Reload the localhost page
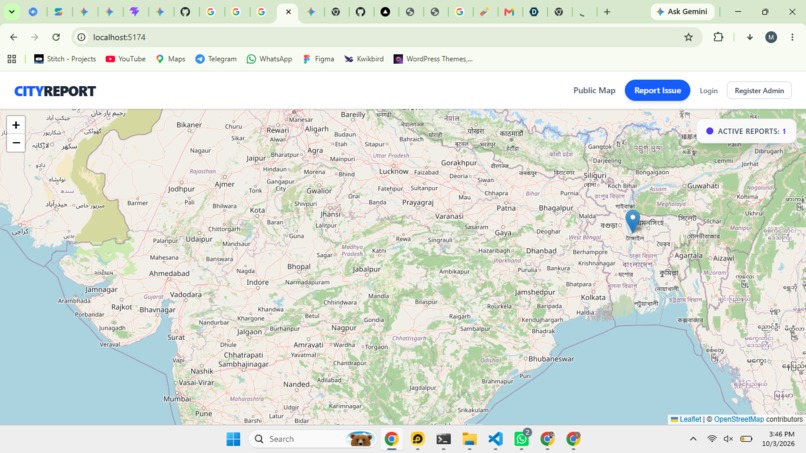Image resolution: width=806 pixels, height=453 pixels. (x=56, y=37)
